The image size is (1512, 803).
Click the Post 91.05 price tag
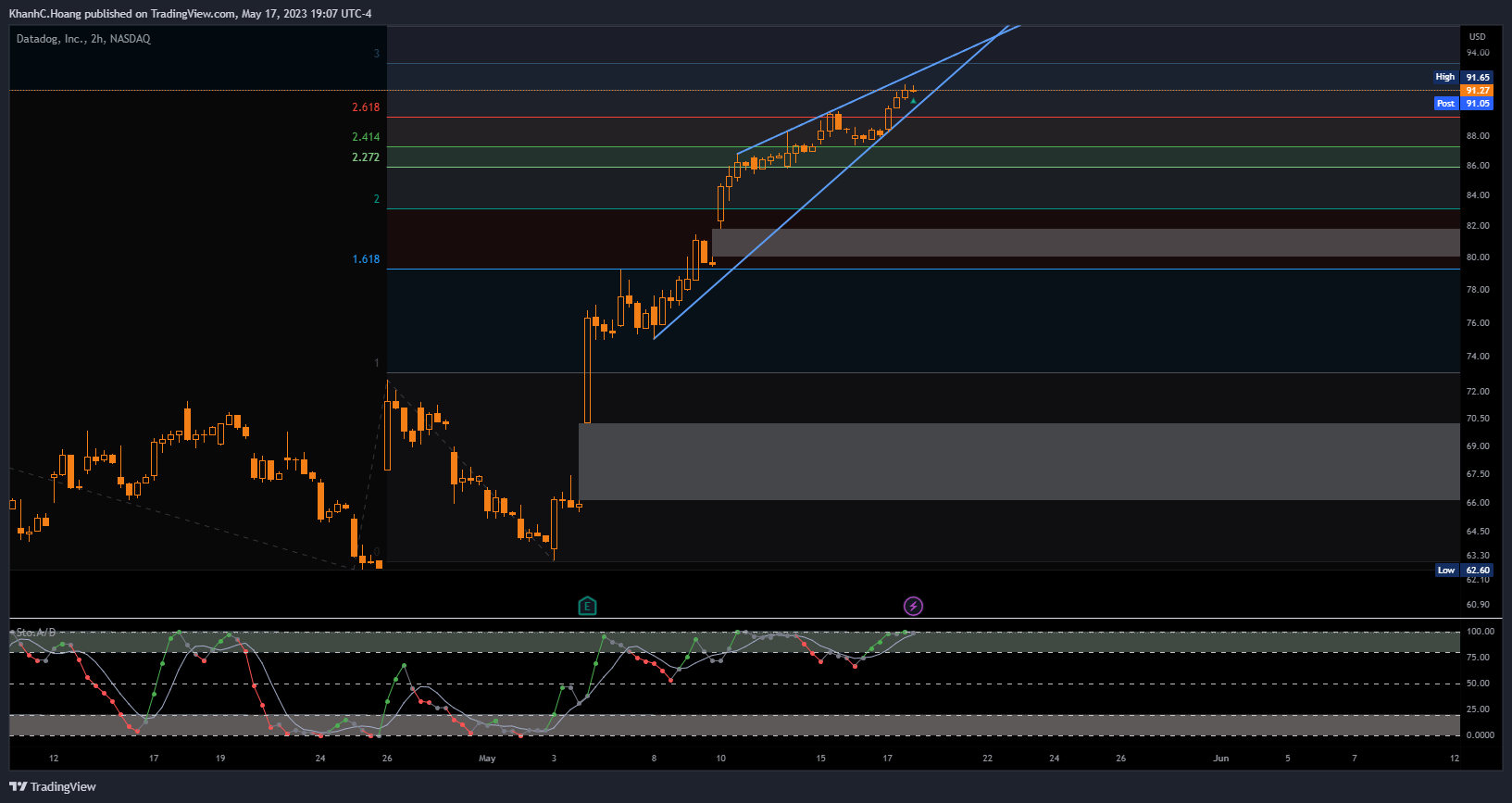click(1463, 104)
